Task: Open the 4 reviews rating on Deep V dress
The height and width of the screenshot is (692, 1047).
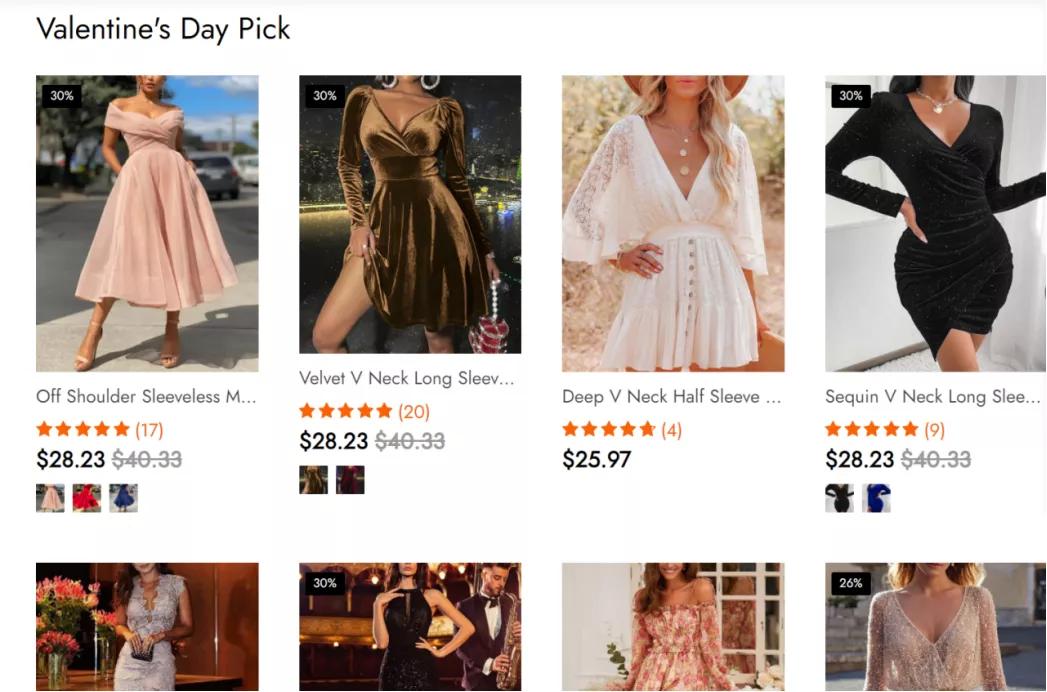Action: point(621,430)
